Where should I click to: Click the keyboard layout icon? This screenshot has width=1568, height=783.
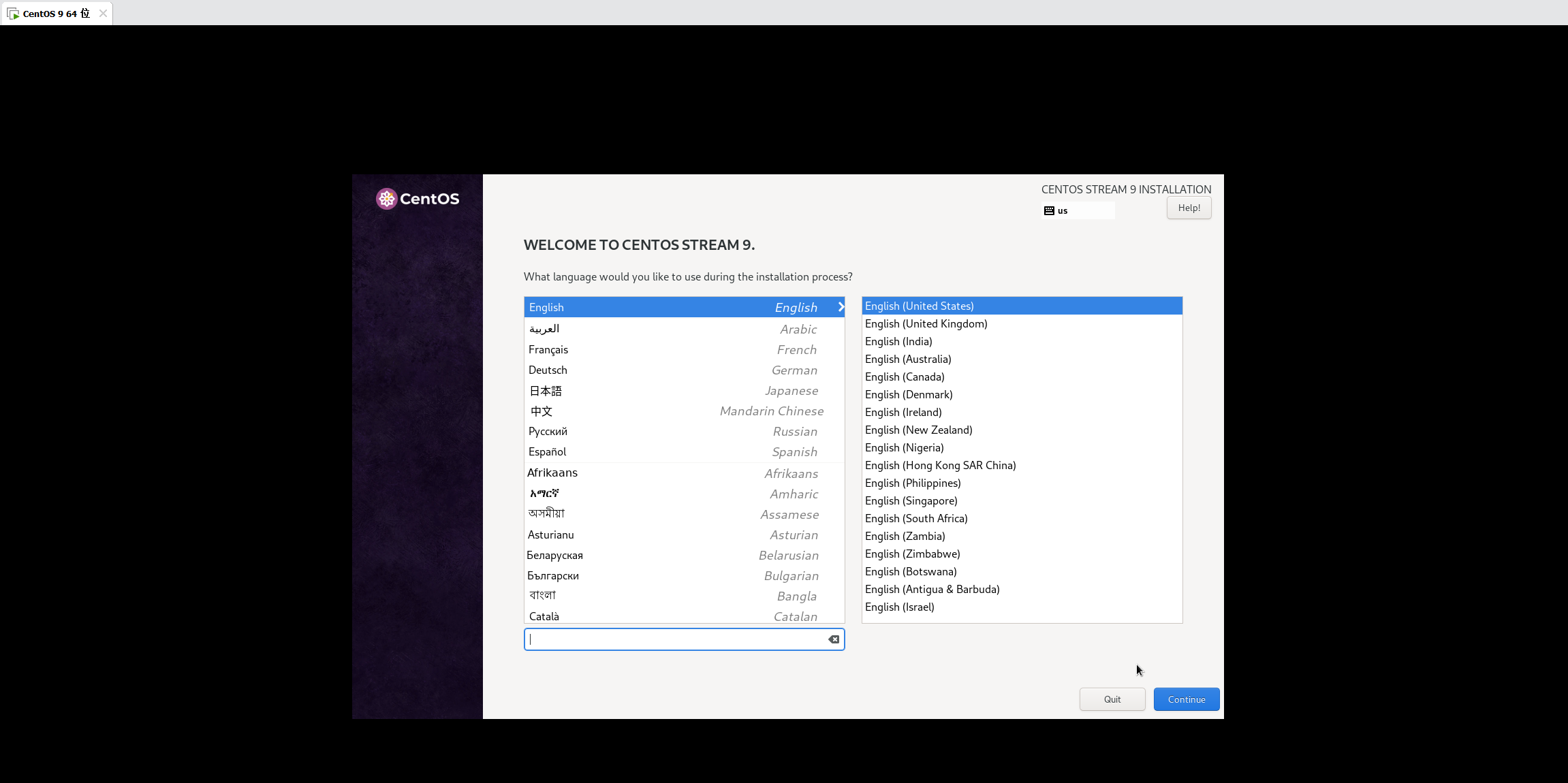tap(1049, 211)
